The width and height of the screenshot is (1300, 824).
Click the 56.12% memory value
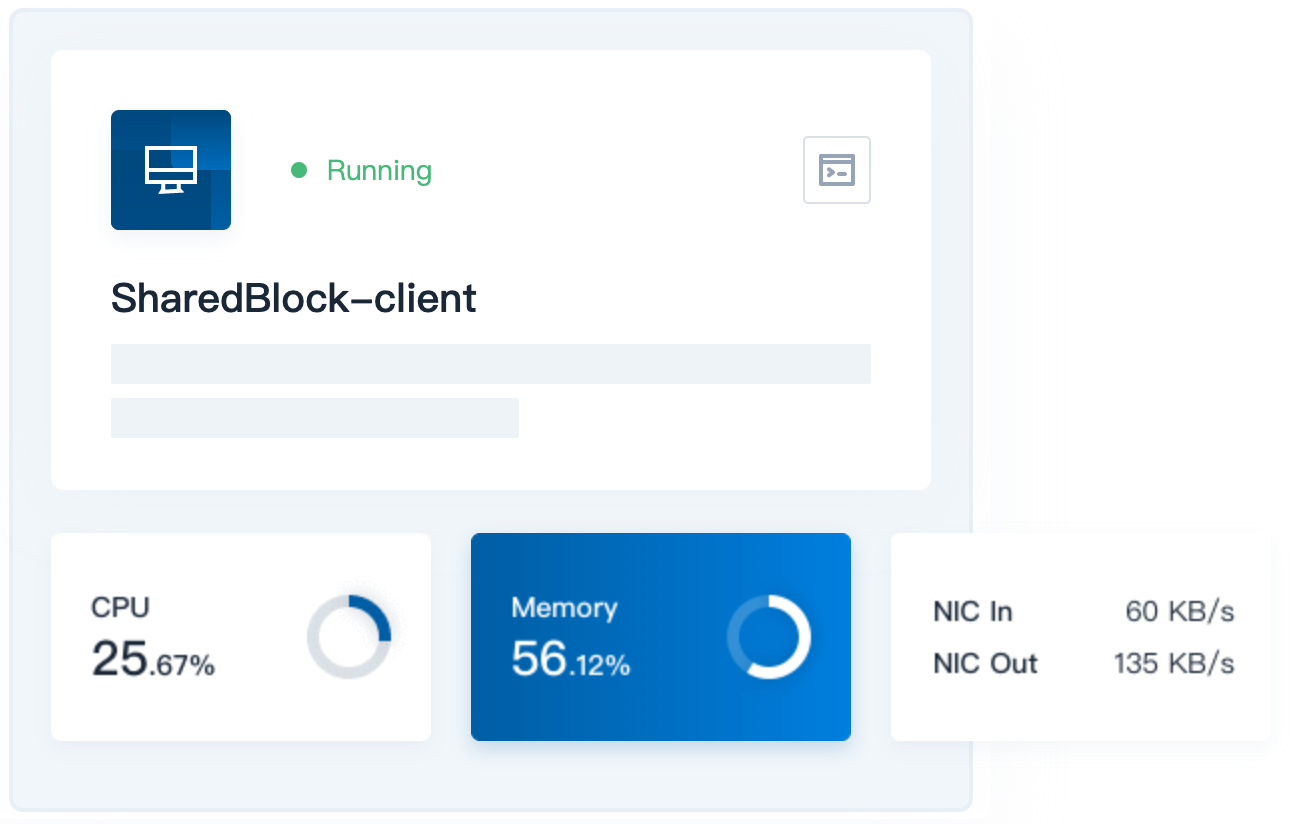571,659
